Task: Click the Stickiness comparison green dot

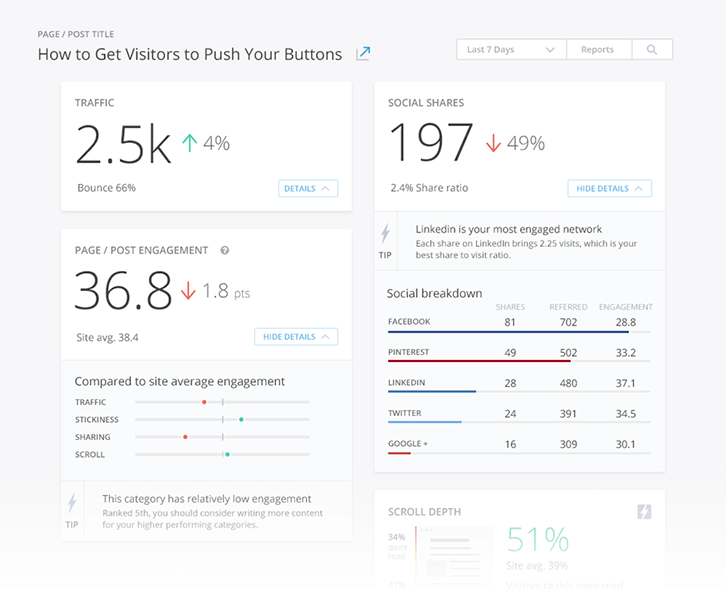Action: pyautogui.click(x=241, y=419)
